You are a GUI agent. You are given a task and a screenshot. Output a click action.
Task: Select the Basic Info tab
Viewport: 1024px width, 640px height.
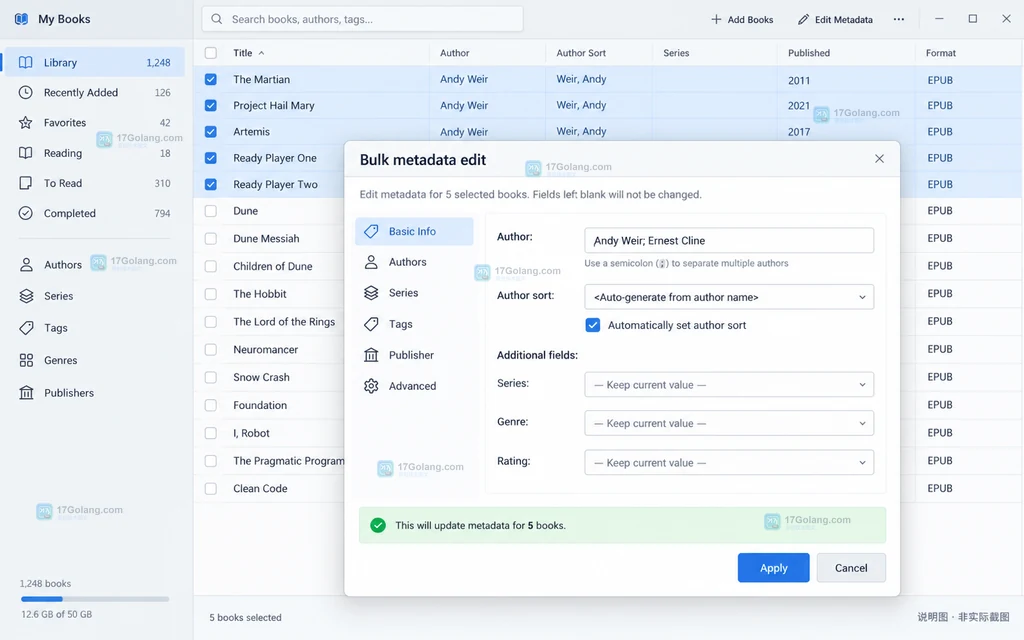pyautogui.click(x=414, y=231)
